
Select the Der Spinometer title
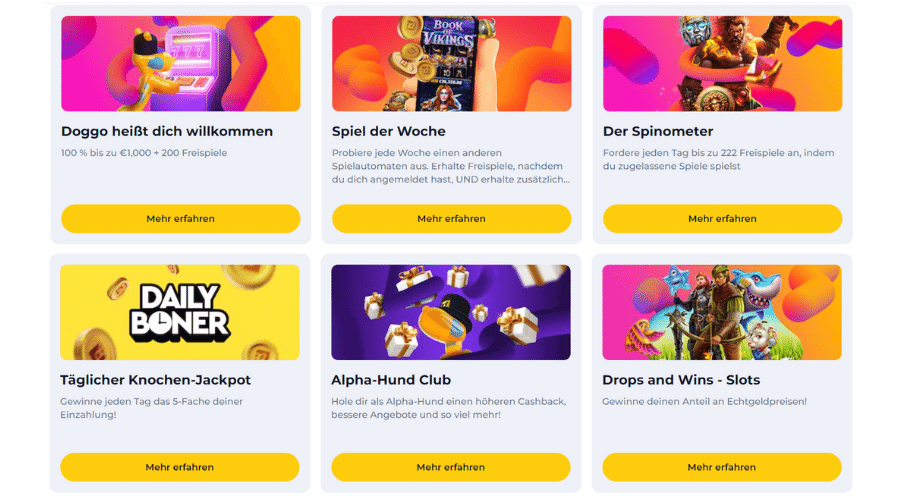[658, 131]
